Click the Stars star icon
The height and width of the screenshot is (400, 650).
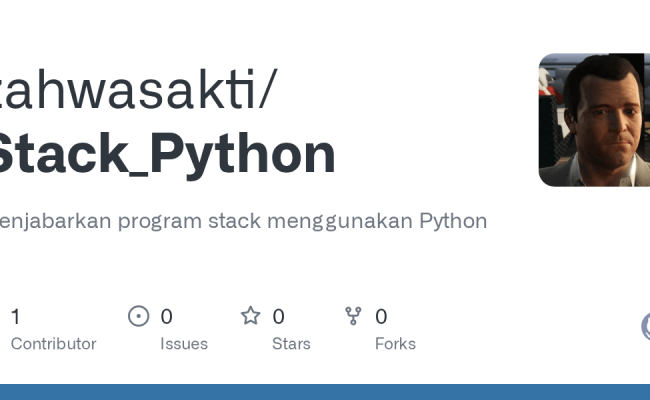click(x=251, y=315)
